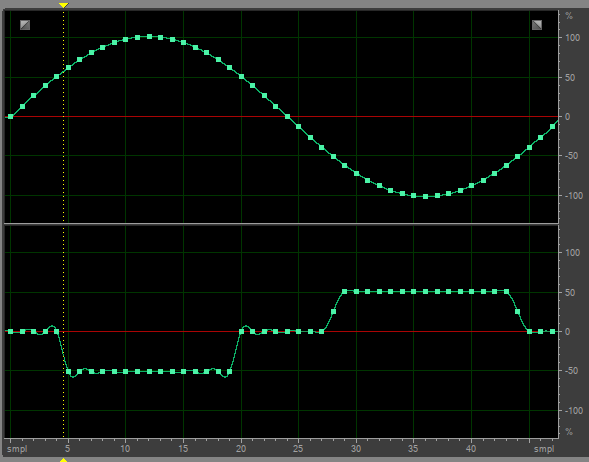Viewport: 589px width, 462px height.
Task: Click the '%' label at the amplitude scale bottom
Action: pos(569,432)
